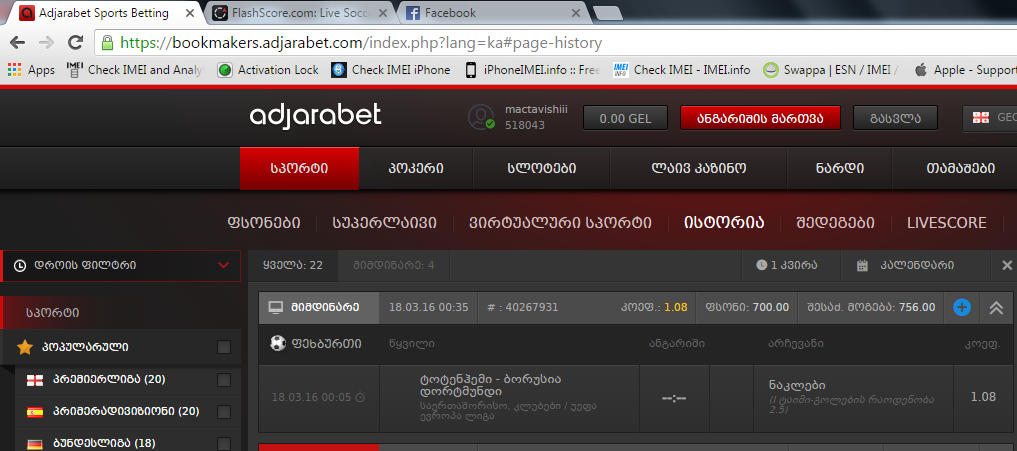
Task: Click the monitor icon on მიმდინარე bet
Action: tap(276, 308)
